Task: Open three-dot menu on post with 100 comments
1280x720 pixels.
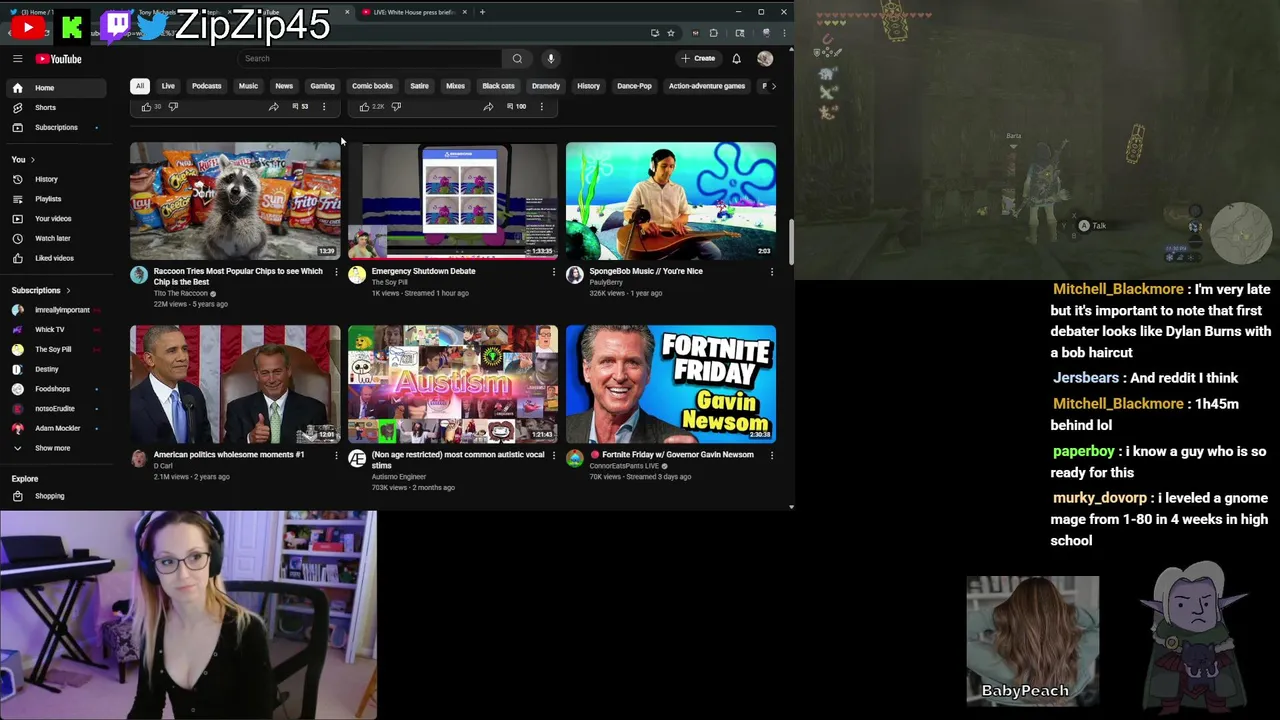Action: [542, 106]
